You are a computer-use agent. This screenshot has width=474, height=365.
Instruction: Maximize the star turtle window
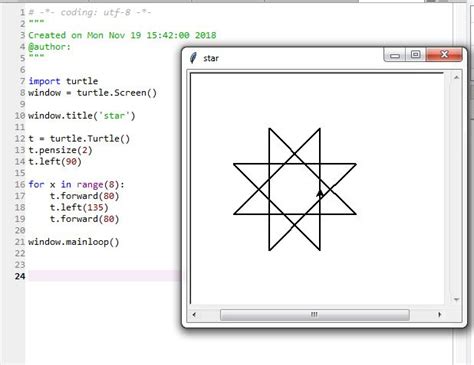coord(415,55)
